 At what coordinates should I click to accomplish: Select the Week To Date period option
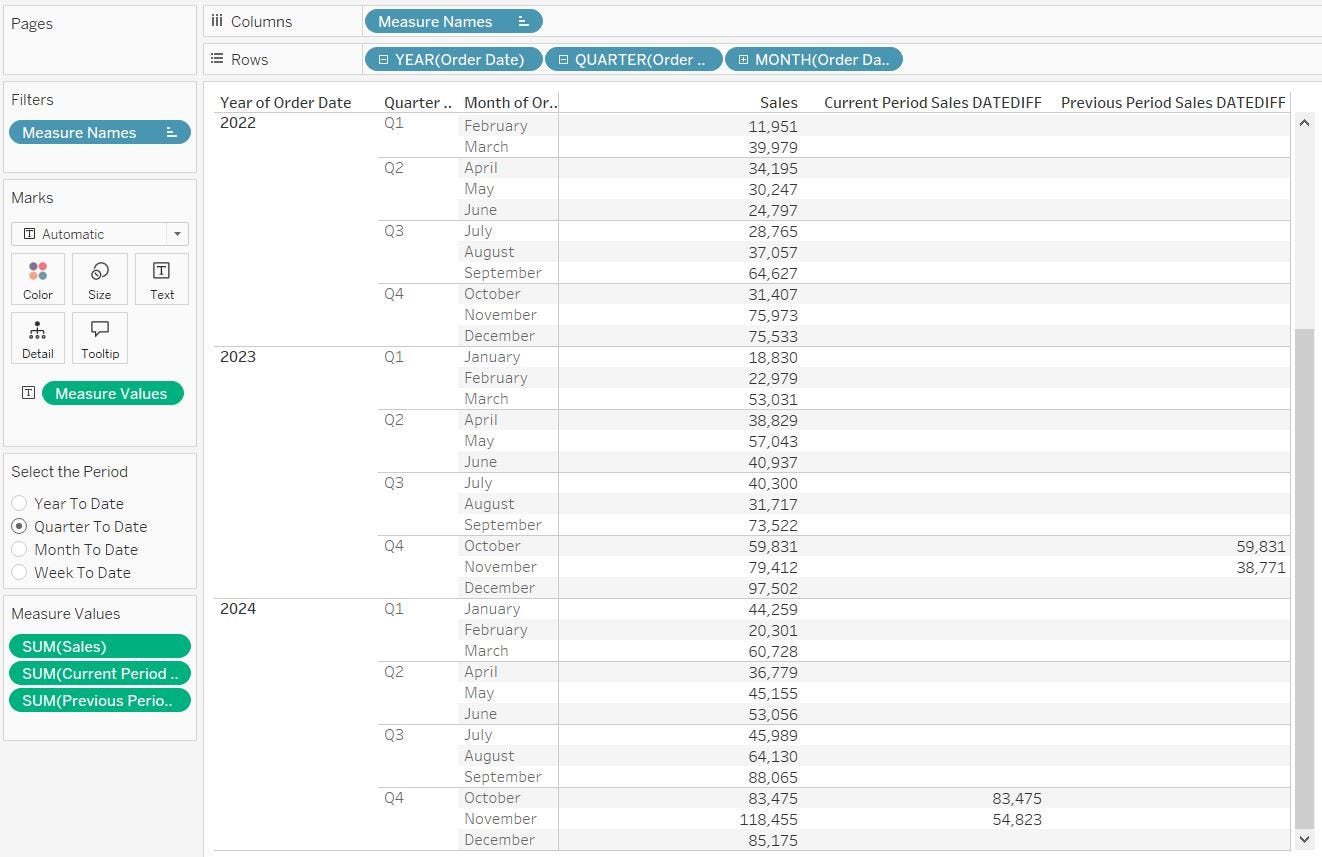click(19, 572)
